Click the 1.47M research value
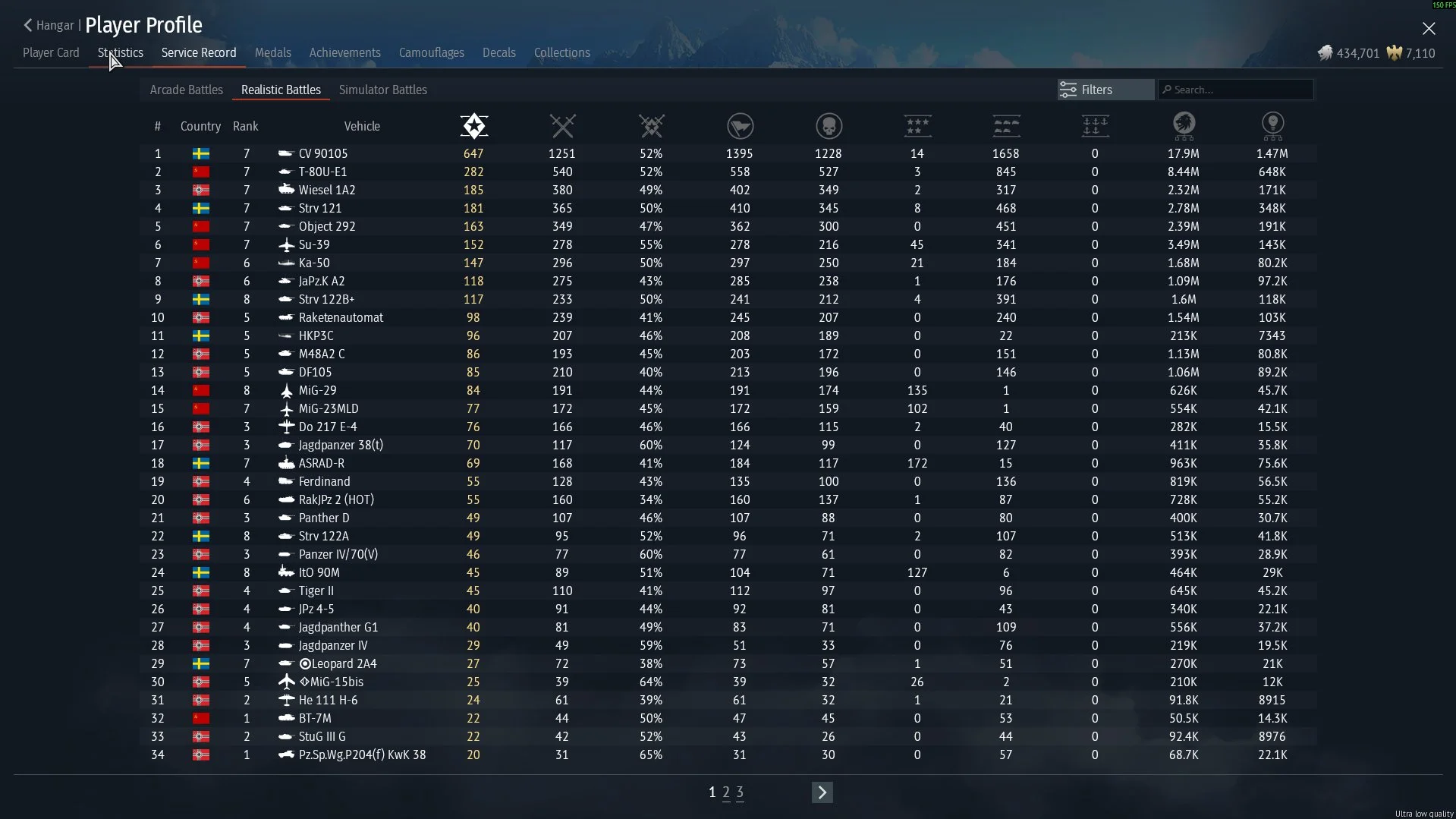This screenshot has width=1456, height=819. pyautogui.click(x=1272, y=153)
